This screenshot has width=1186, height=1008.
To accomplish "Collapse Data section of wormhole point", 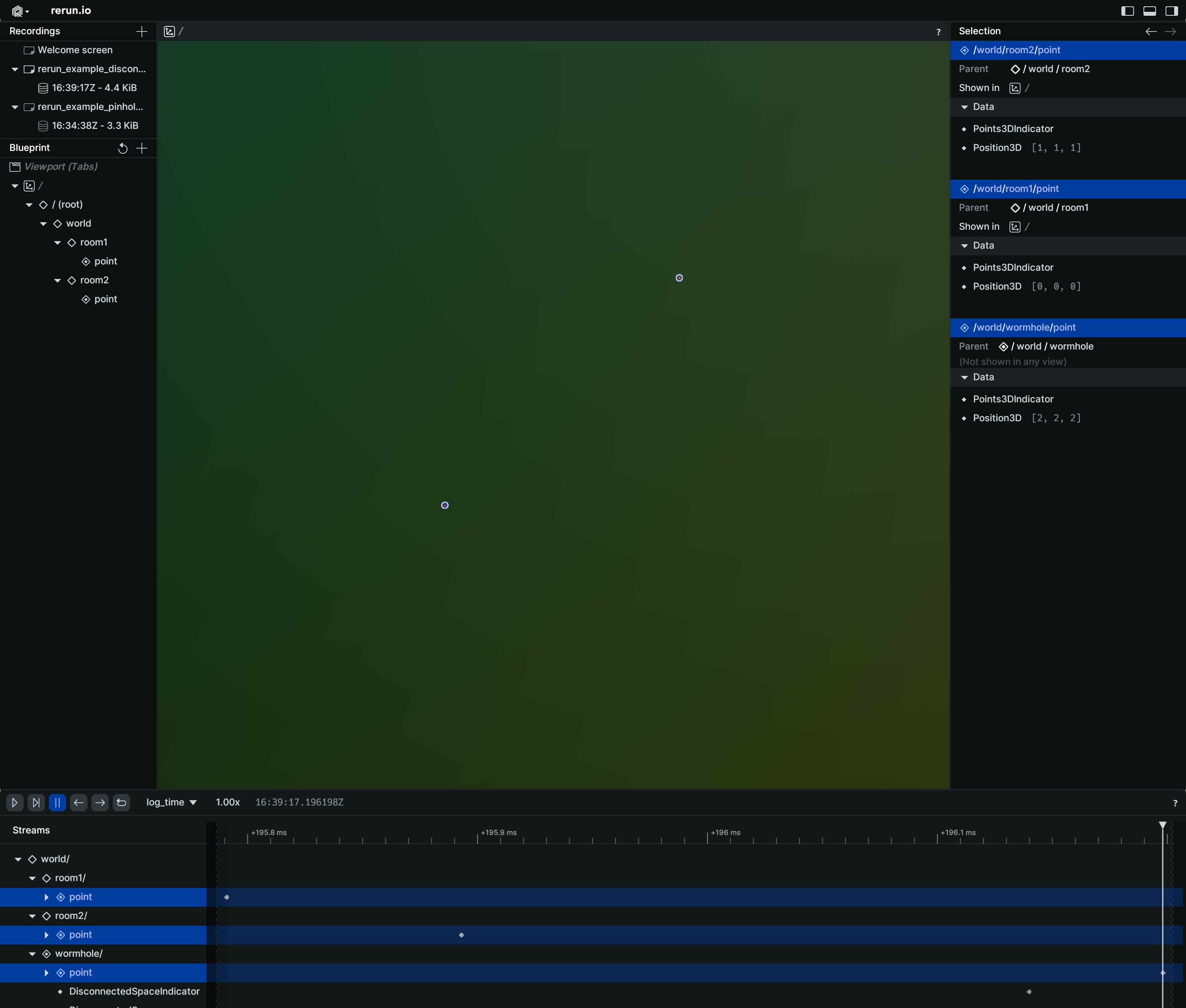I will (x=964, y=377).
